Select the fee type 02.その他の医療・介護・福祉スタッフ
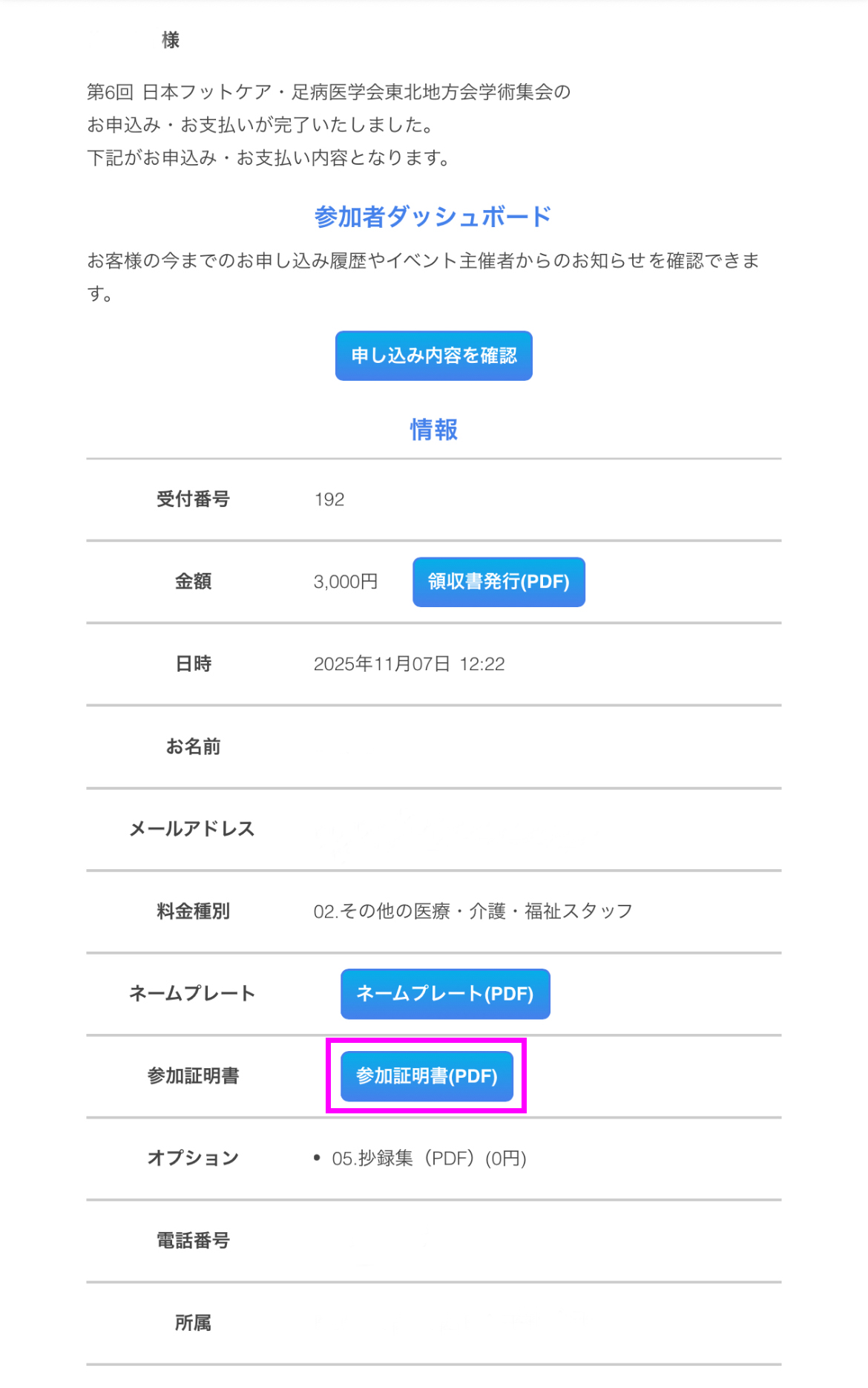This screenshot has height=1388, width=868. click(473, 911)
